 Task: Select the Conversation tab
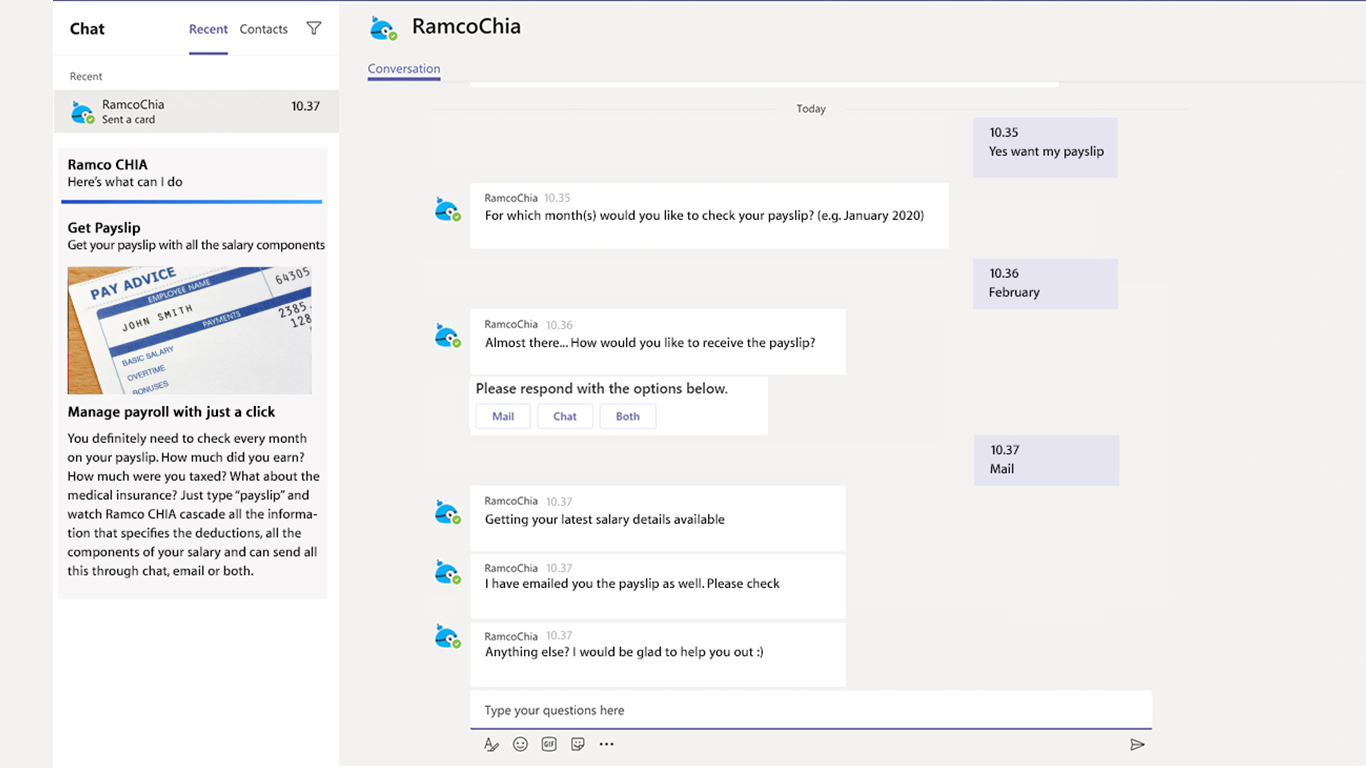pyautogui.click(x=404, y=69)
